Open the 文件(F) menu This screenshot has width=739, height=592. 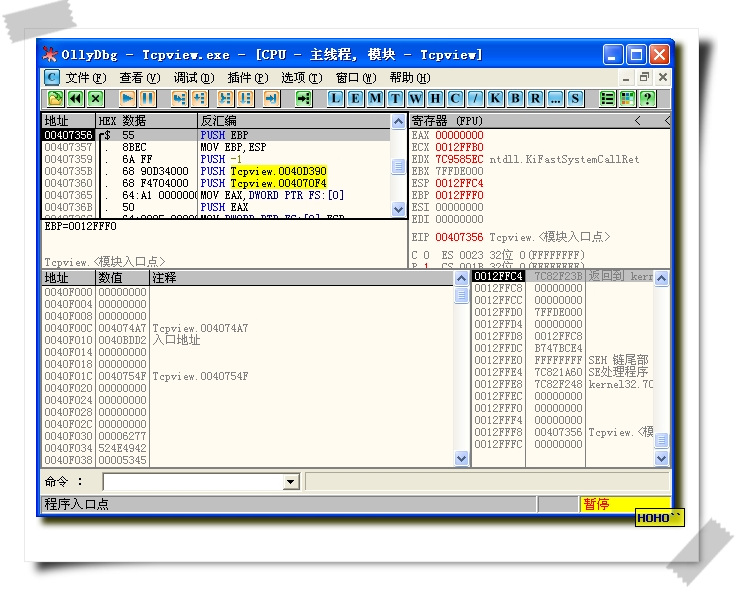point(85,77)
